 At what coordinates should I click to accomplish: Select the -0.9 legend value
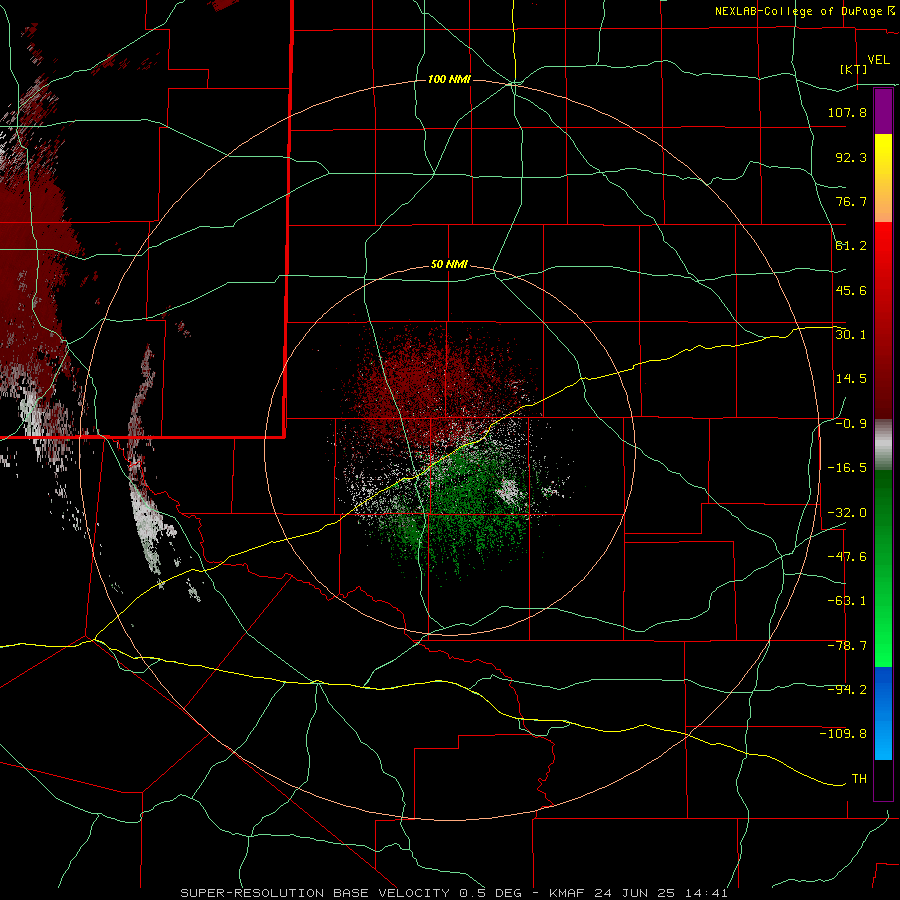851,424
